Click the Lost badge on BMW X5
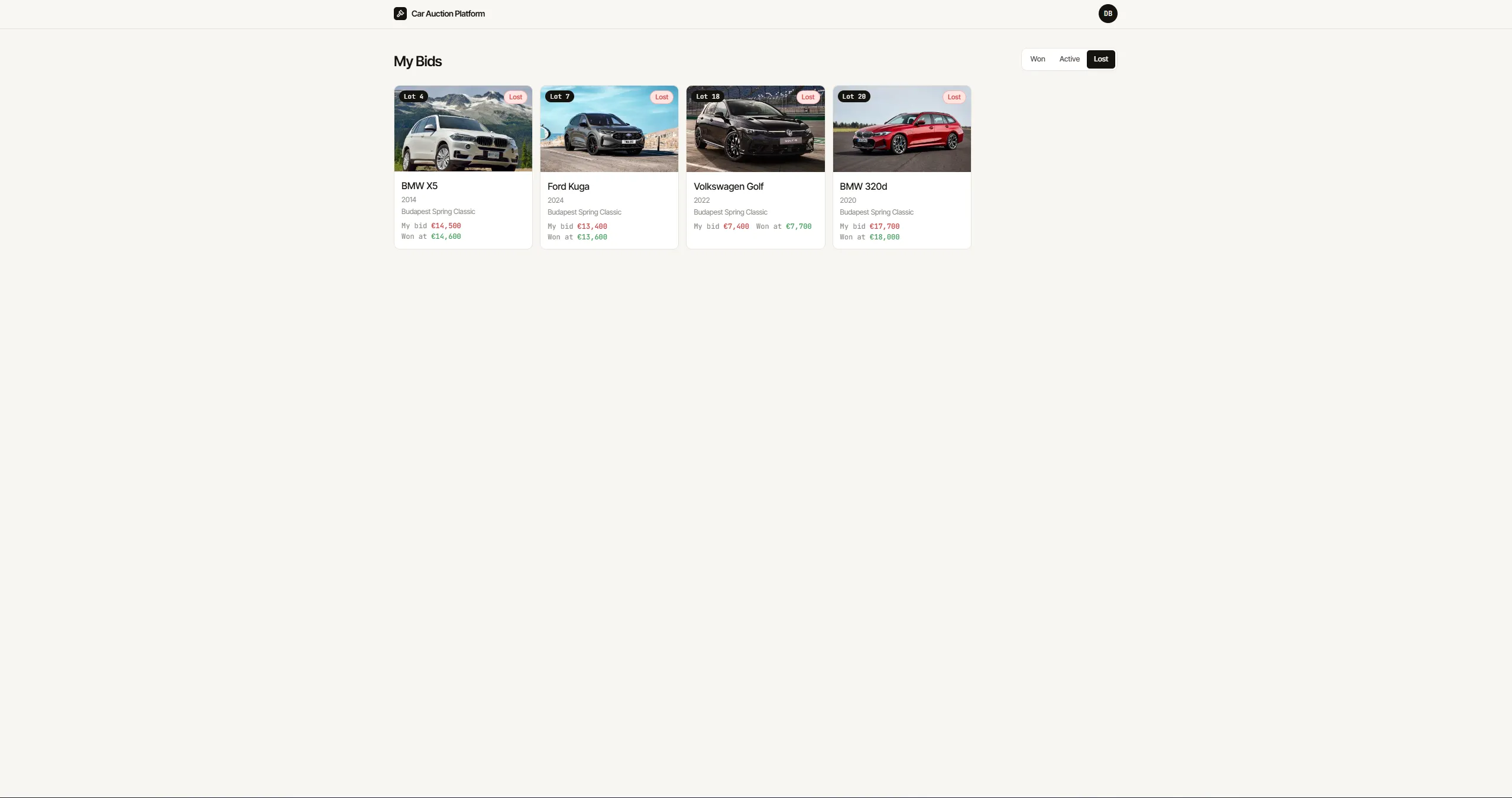Viewport: 1512px width, 798px height. [516, 97]
